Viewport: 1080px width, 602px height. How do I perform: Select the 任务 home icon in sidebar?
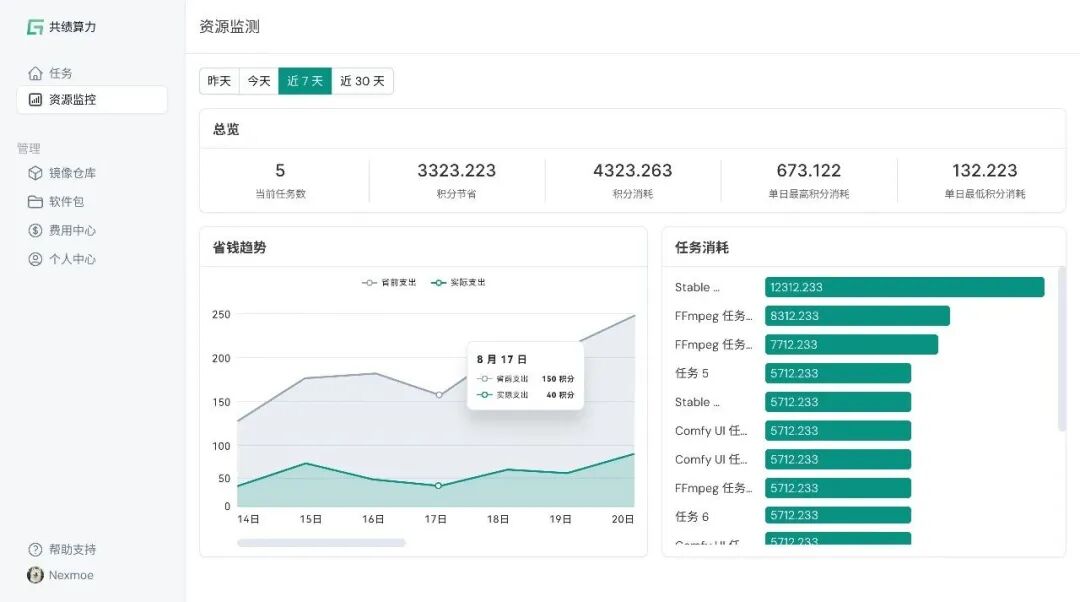[36, 72]
